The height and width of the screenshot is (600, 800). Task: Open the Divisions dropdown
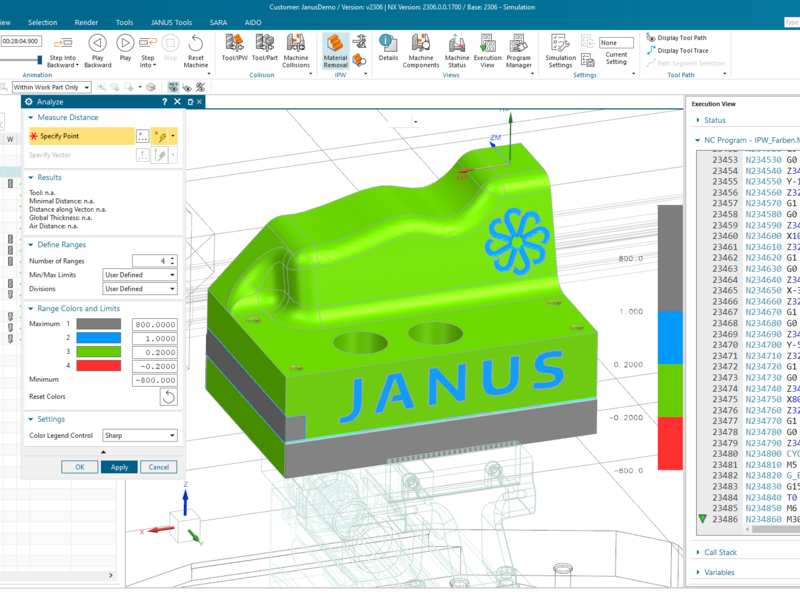pyautogui.click(x=140, y=289)
